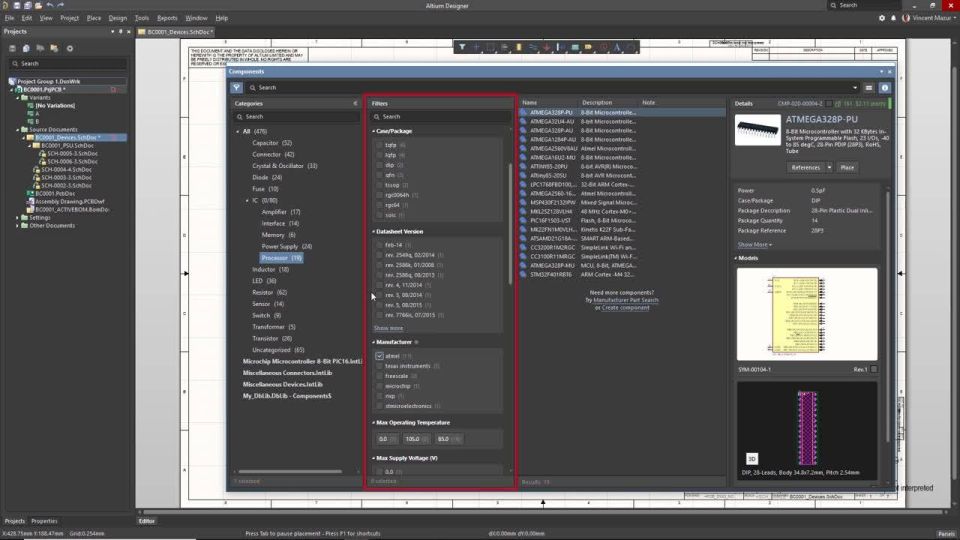Collapse the Manufacturer filter group
The height and width of the screenshot is (540, 960).
[x=373, y=342]
